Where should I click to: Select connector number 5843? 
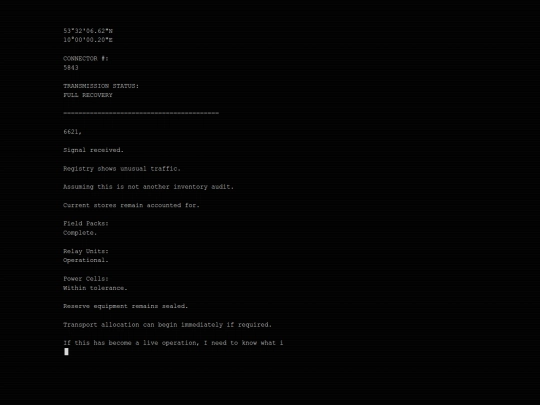[71, 68]
